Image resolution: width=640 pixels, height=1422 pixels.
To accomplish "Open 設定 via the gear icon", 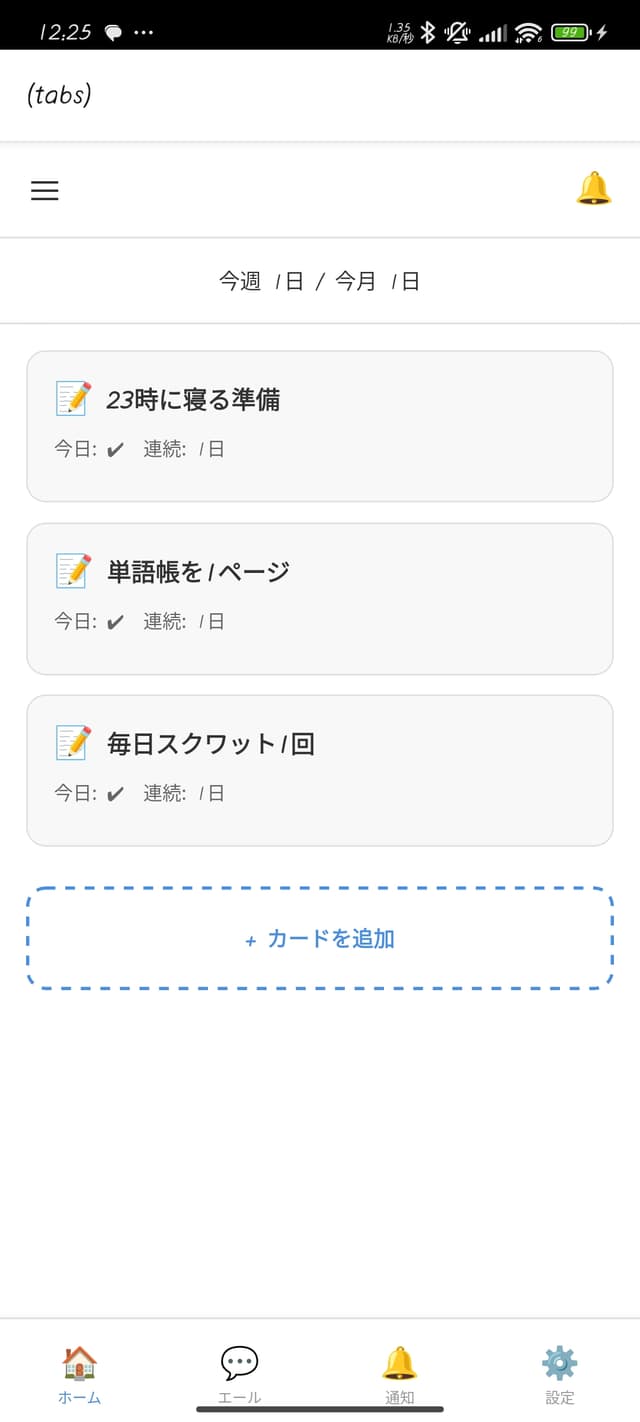I will point(559,1362).
